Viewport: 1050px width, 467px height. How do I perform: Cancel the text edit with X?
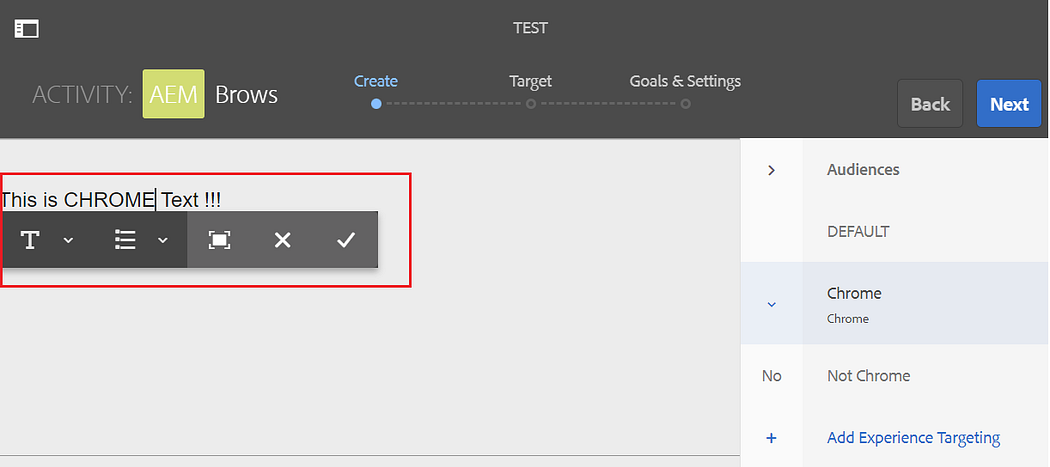[283, 240]
